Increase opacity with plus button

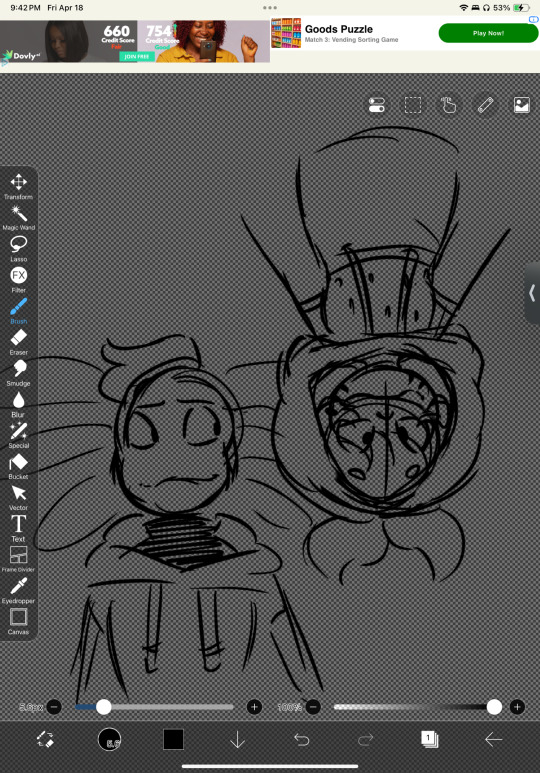[x=517, y=707]
